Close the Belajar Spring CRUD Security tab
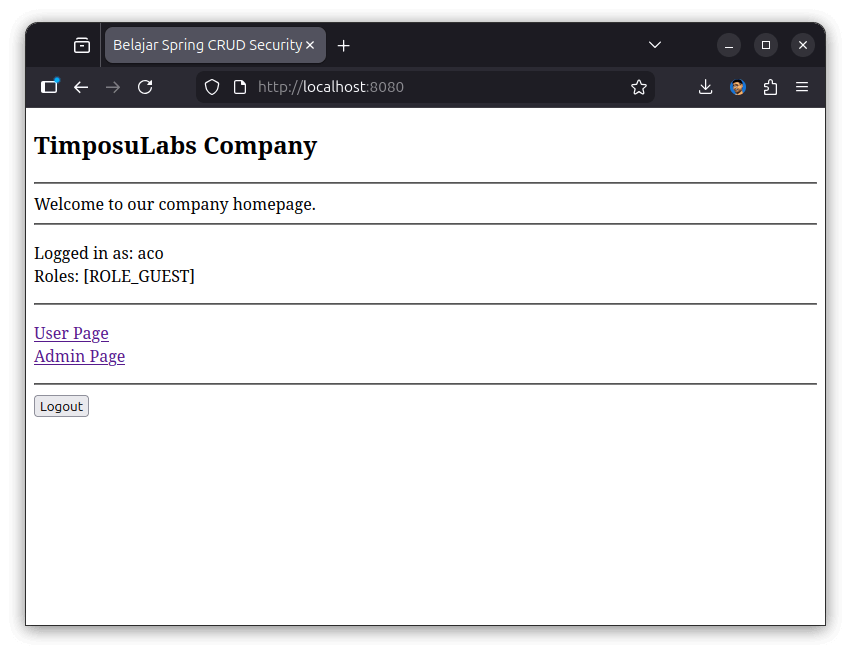851x654 pixels. tap(310, 45)
